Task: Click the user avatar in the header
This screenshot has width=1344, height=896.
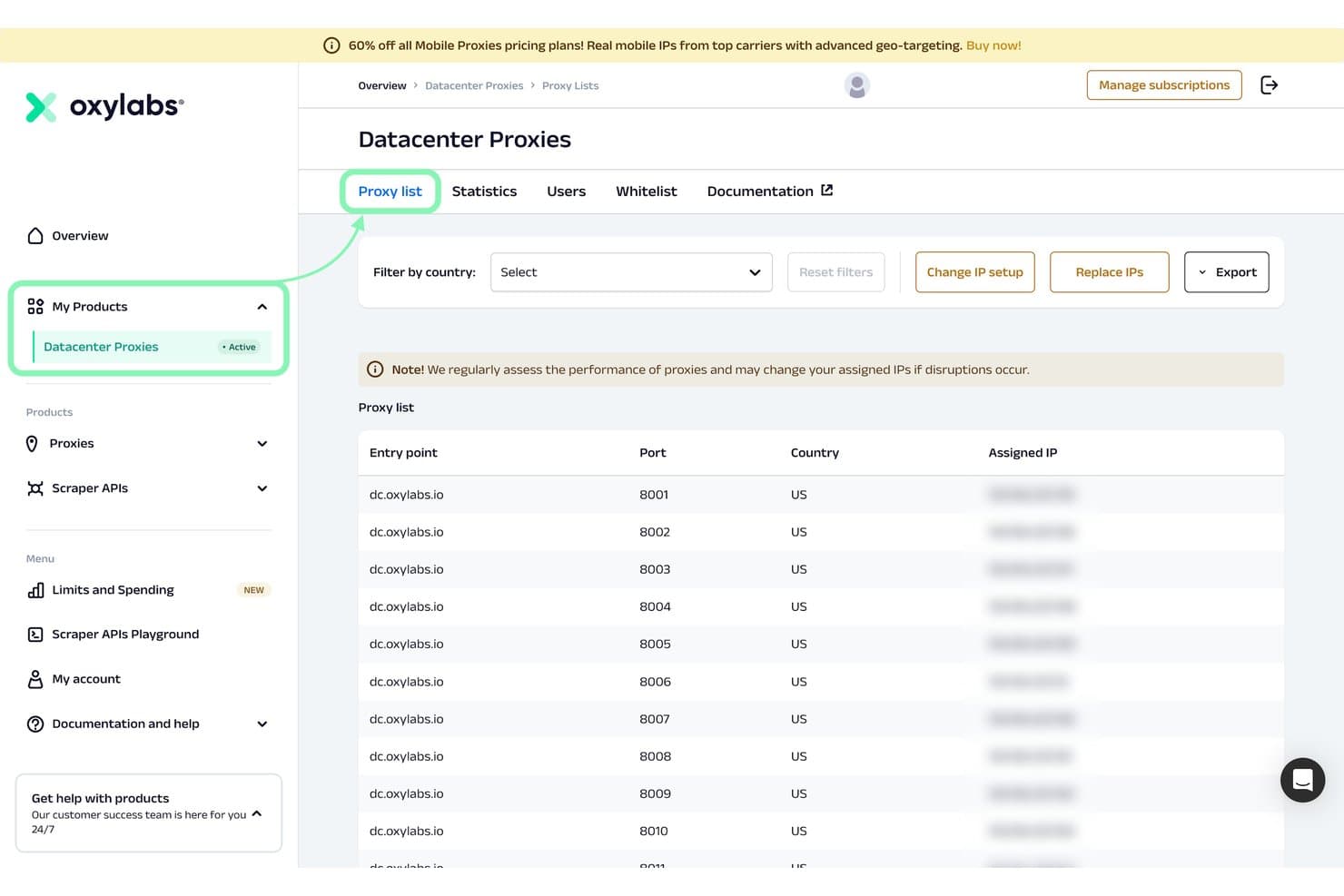Action: pos(857,85)
